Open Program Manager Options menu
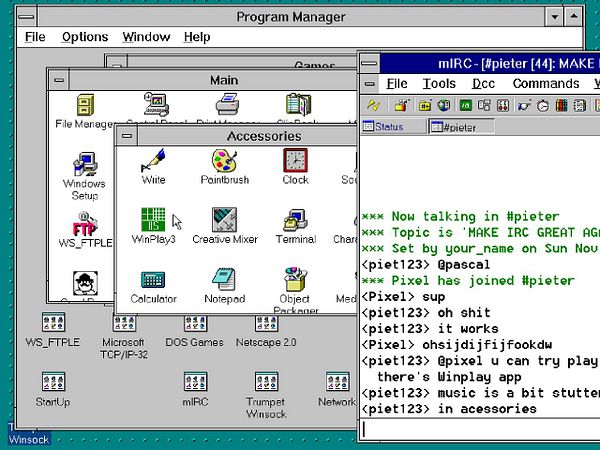 pyautogui.click(x=85, y=37)
